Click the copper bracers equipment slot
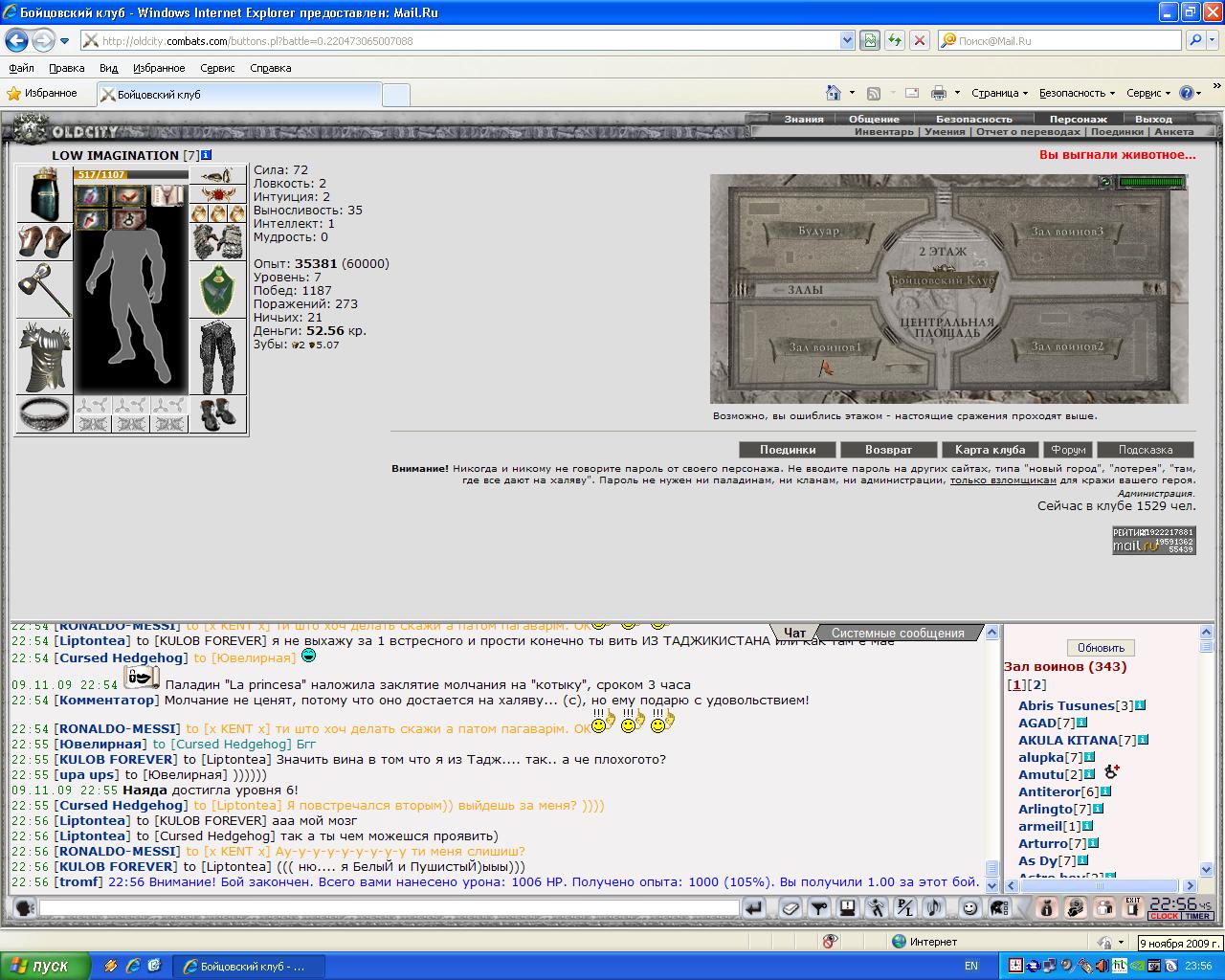Image resolution: width=1225 pixels, height=980 pixels. [x=44, y=241]
